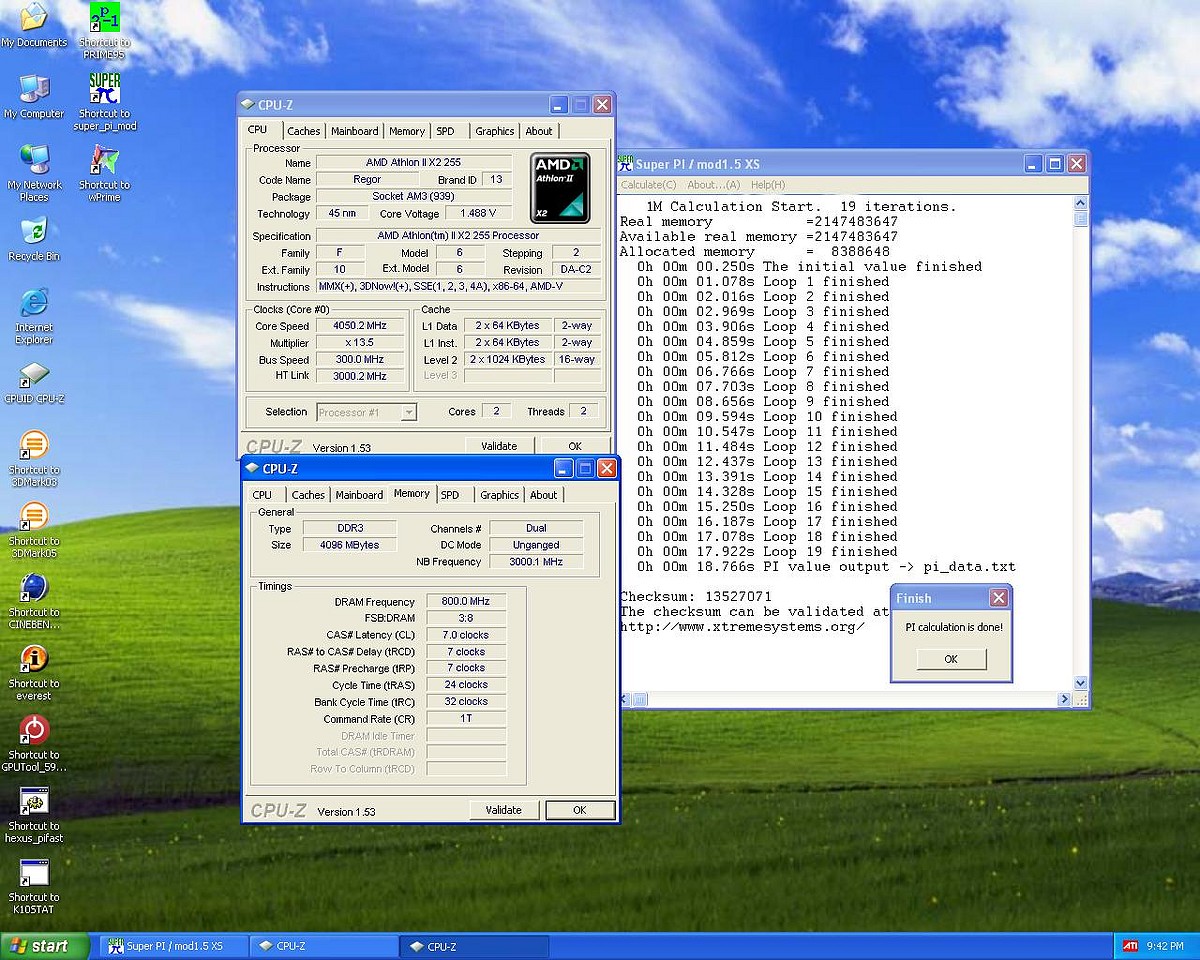Open the CPUID CPU-Z desktop icon

(33, 375)
